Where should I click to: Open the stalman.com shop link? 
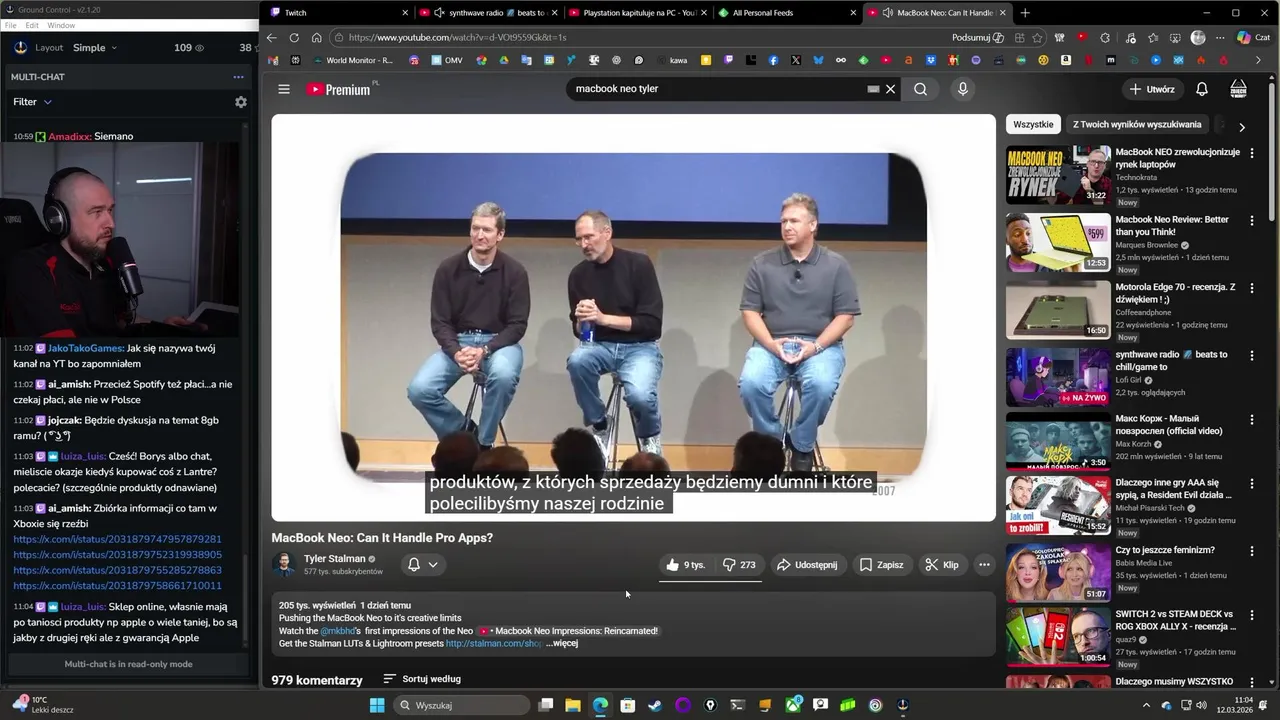(494, 644)
